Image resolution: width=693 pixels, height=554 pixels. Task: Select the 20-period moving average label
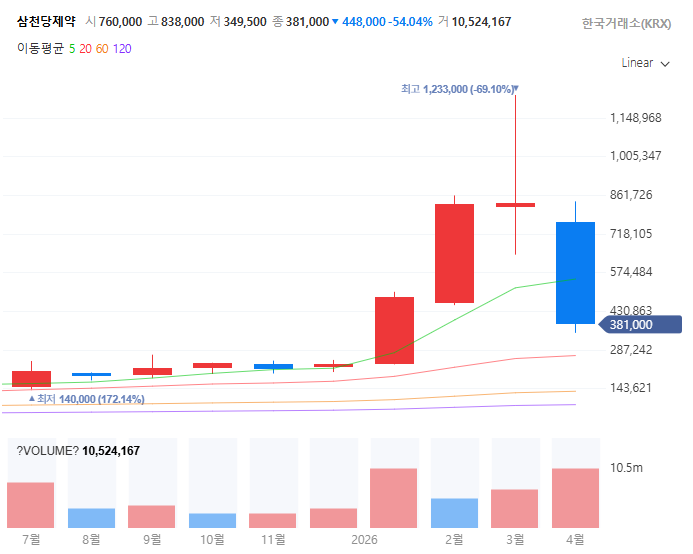85,49
